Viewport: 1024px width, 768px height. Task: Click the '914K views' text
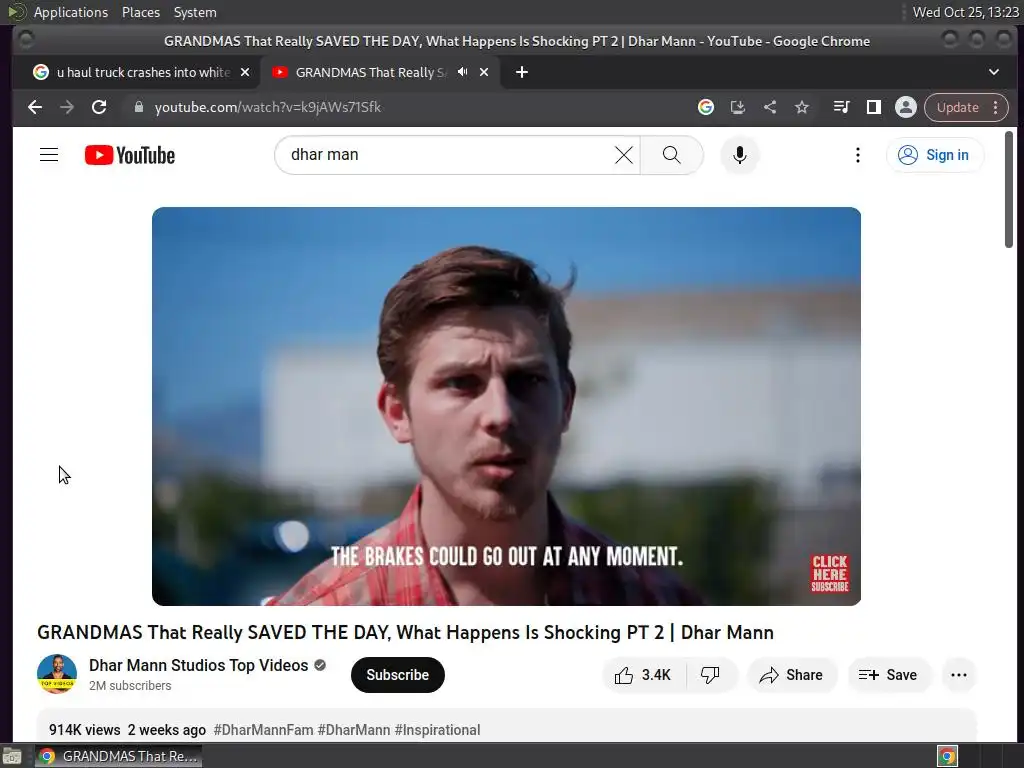[85, 729]
